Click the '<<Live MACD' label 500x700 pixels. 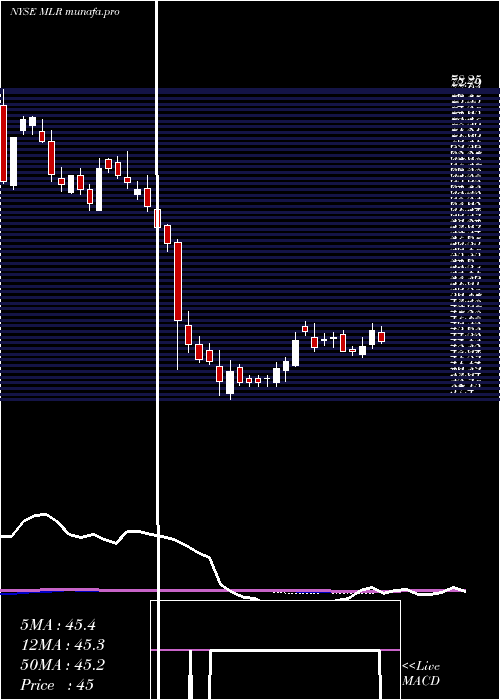click(x=421, y=673)
